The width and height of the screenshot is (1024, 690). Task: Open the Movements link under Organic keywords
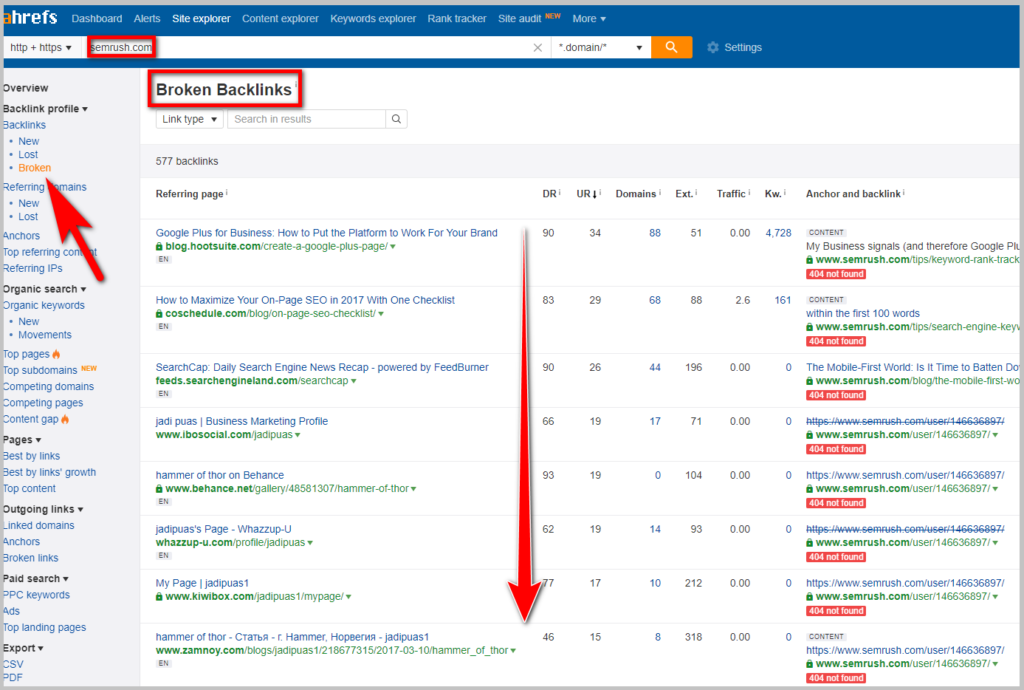pos(45,334)
